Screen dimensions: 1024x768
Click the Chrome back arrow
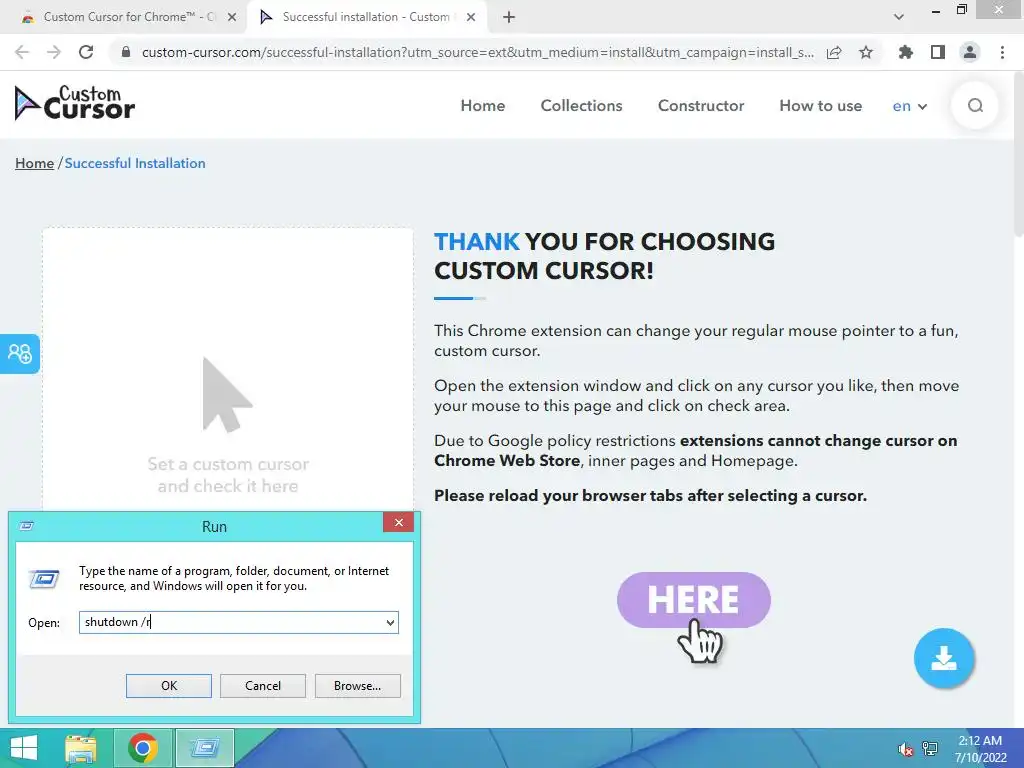(22, 52)
